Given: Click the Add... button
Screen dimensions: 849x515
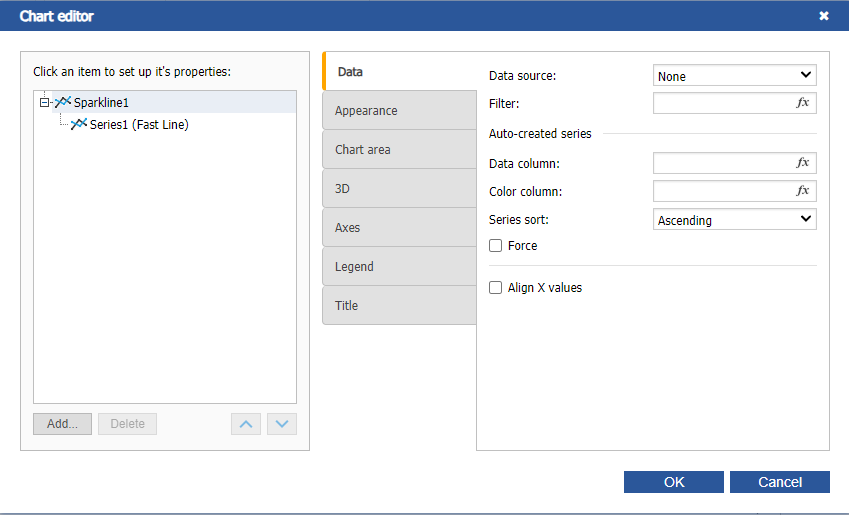Looking at the screenshot, I should [62, 424].
